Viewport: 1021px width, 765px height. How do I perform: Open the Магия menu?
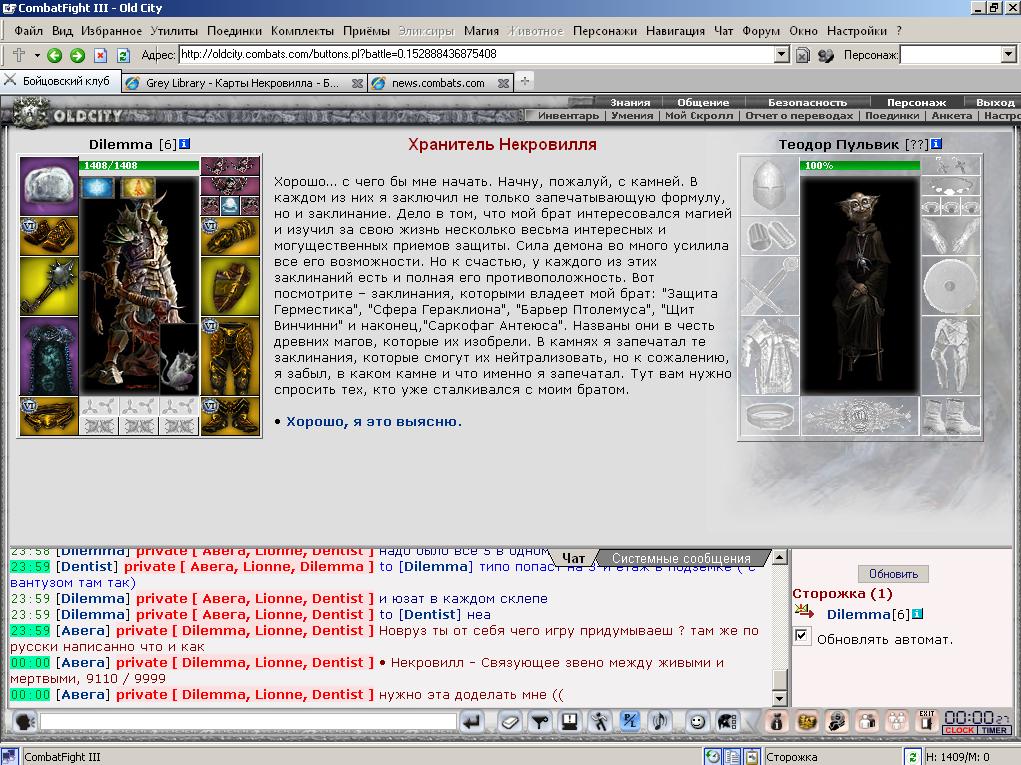coord(481,31)
